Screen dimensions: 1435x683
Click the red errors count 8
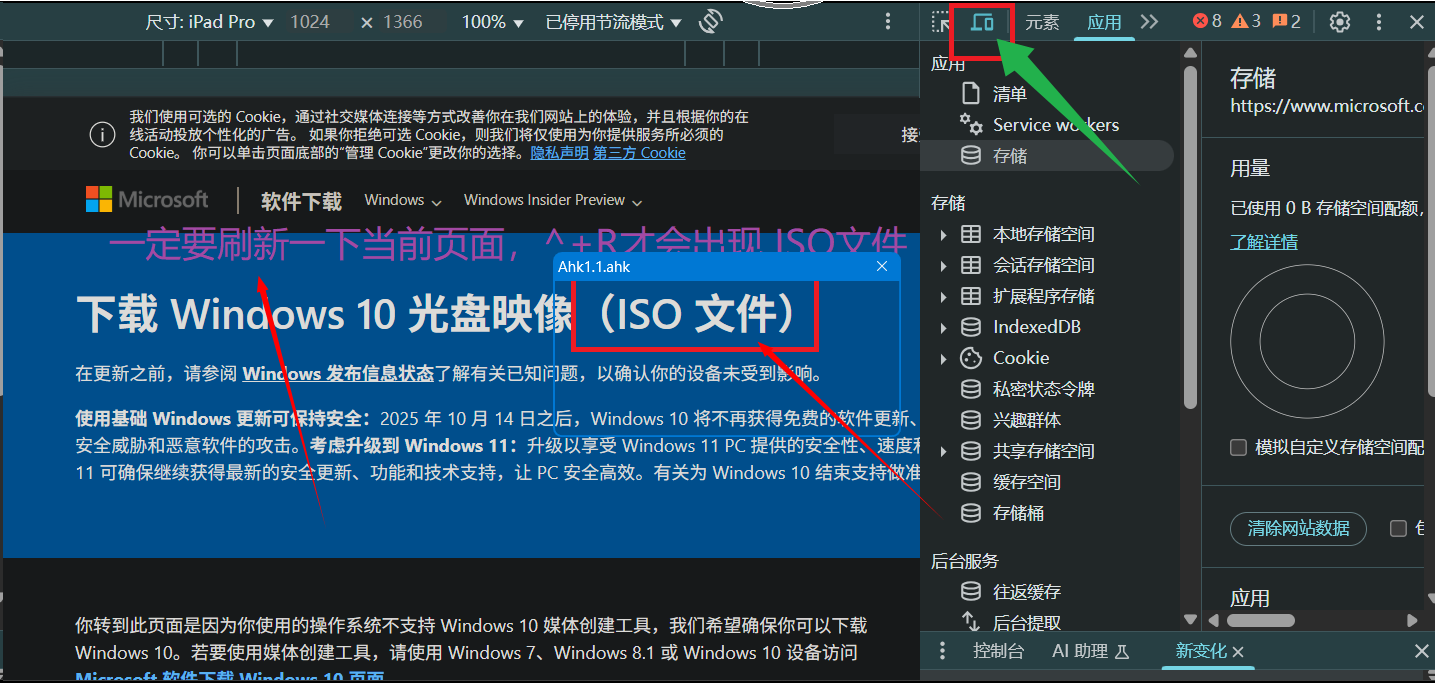(1207, 21)
